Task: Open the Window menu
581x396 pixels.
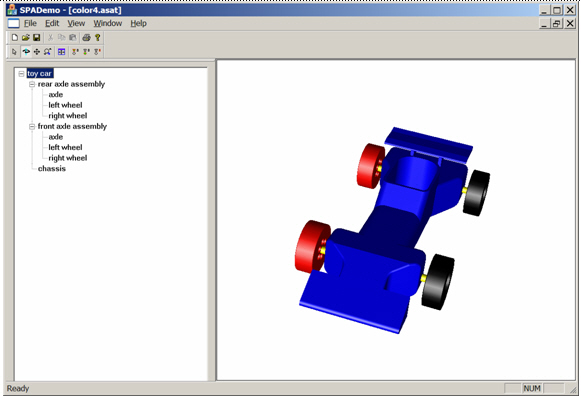Action: (x=107, y=23)
